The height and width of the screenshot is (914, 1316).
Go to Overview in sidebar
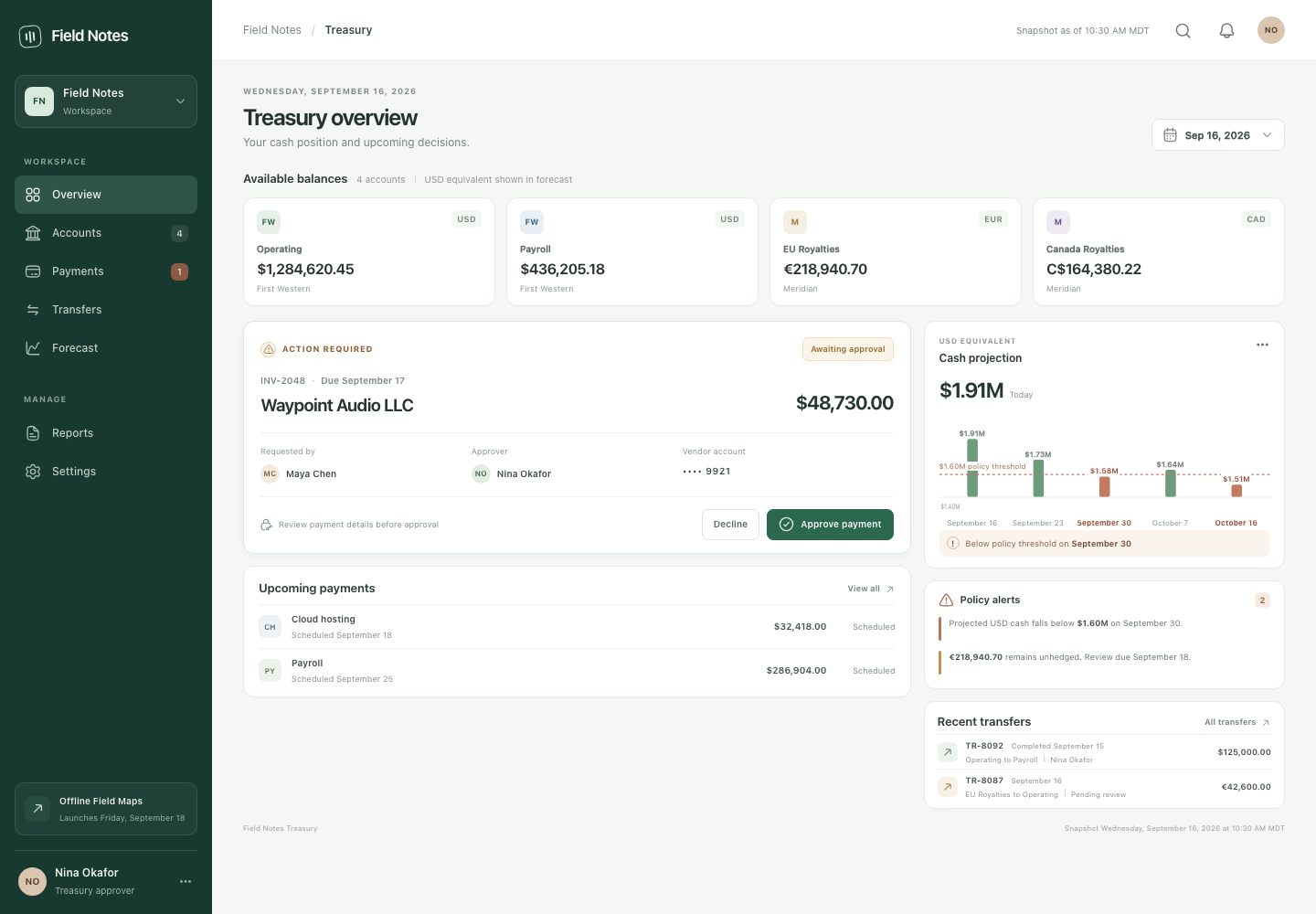coord(106,195)
